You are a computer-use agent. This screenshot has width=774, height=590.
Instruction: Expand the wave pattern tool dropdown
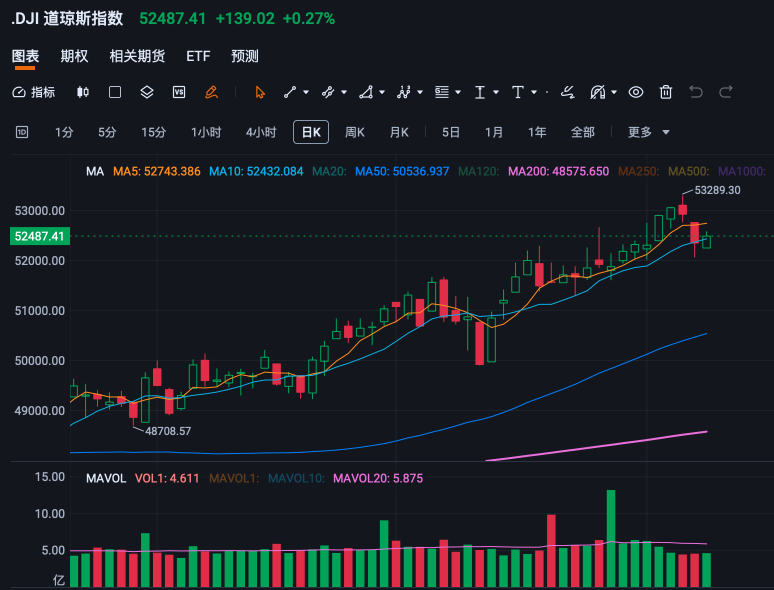click(x=420, y=92)
